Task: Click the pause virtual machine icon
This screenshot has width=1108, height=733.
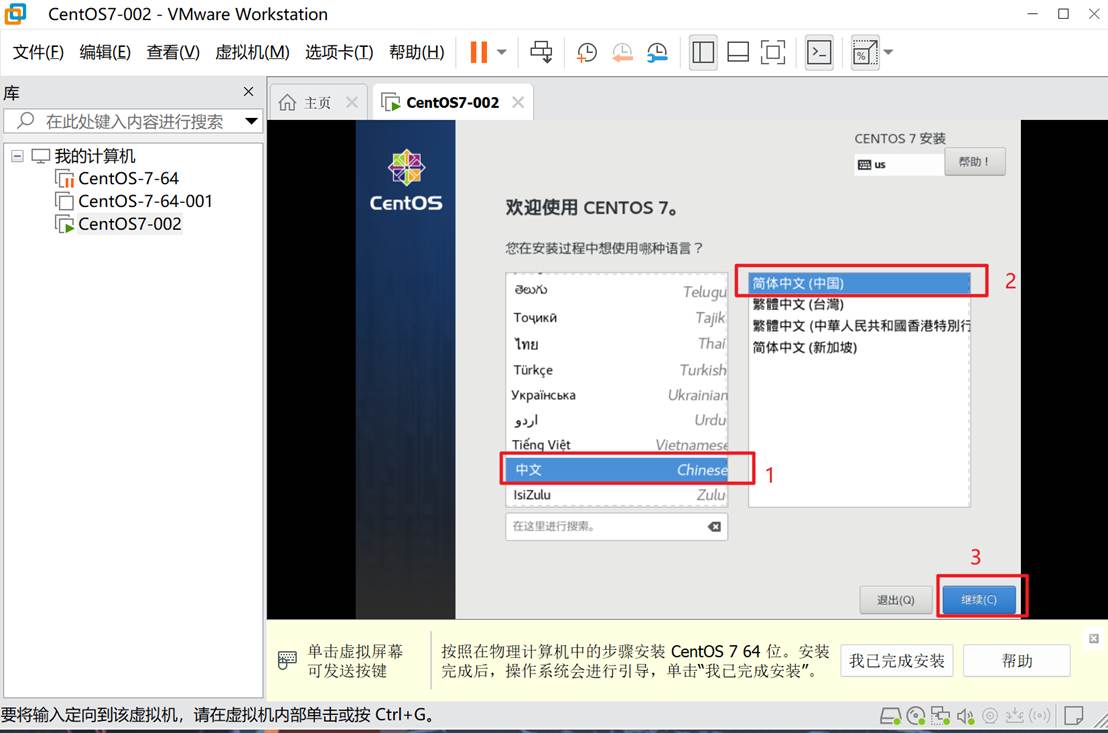Action: click(478, 52)
